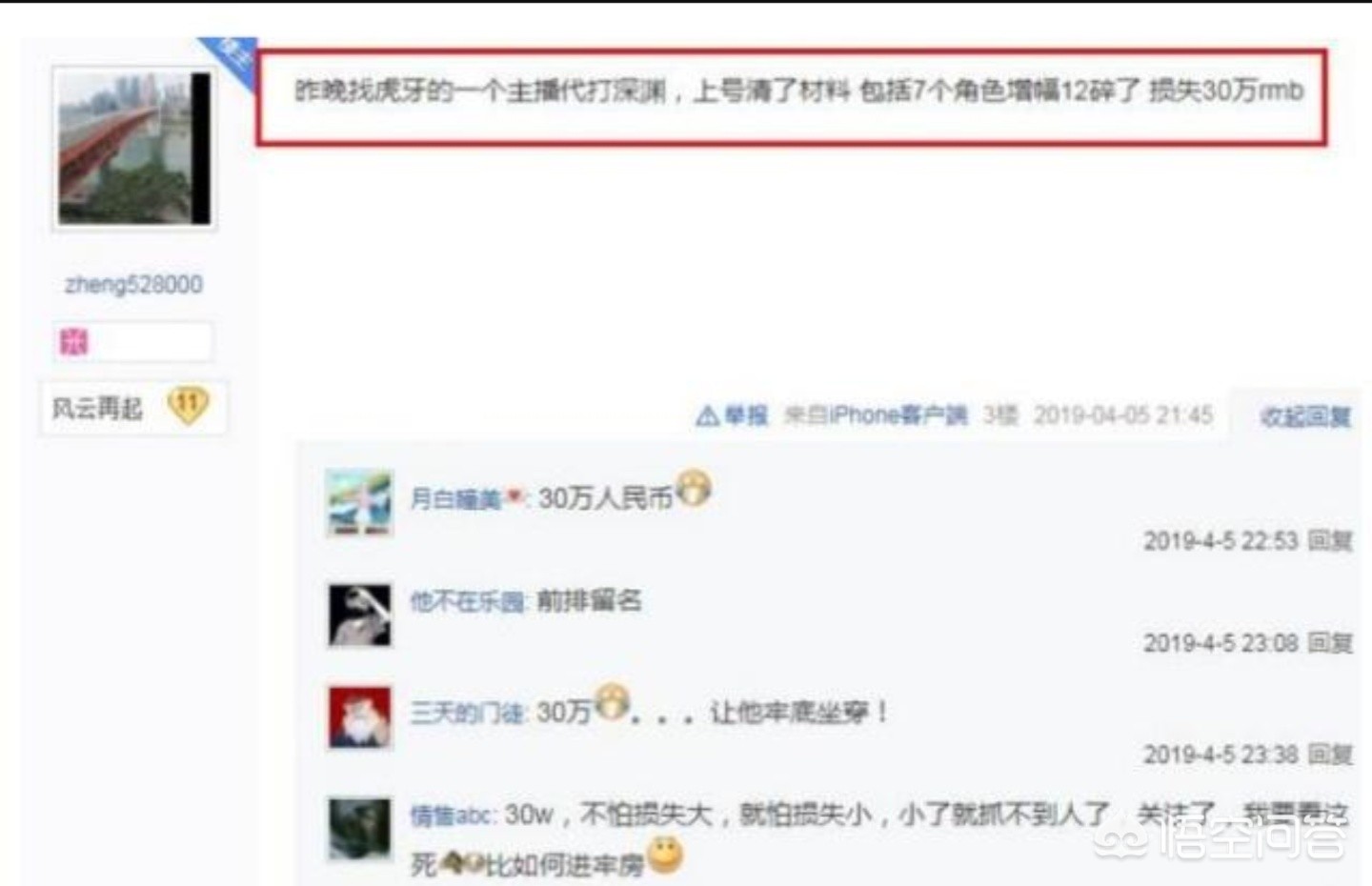Click zheng528000's bridge avatar photo
The image size is (1372, 886).
click(134, 149)
